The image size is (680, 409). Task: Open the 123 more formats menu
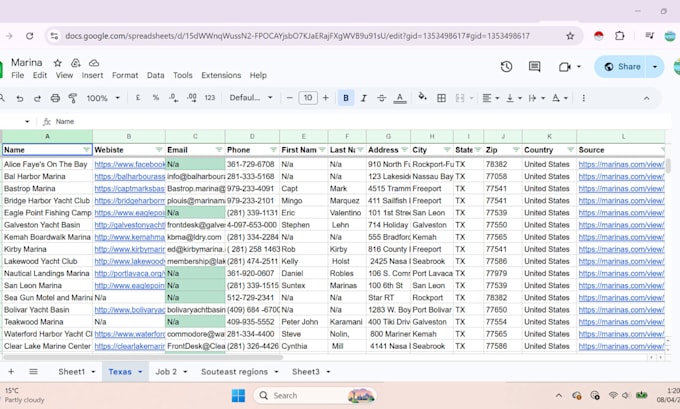click(210, 98)
